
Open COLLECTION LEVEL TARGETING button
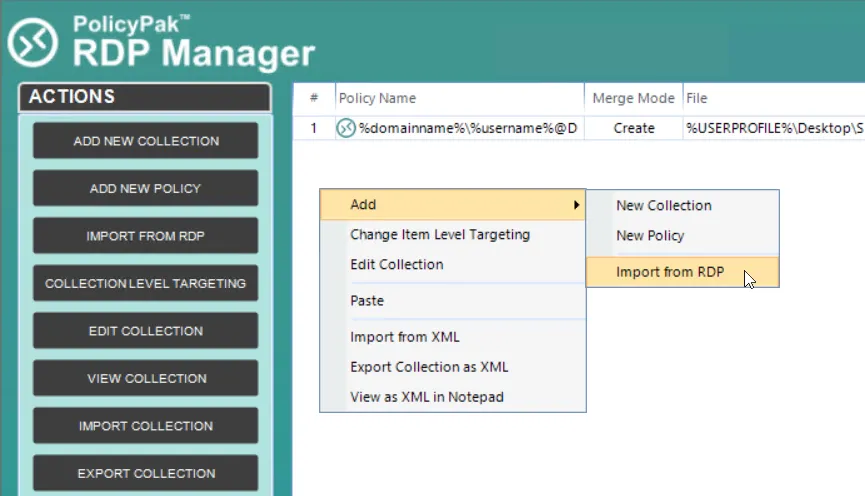pos(146,283)
